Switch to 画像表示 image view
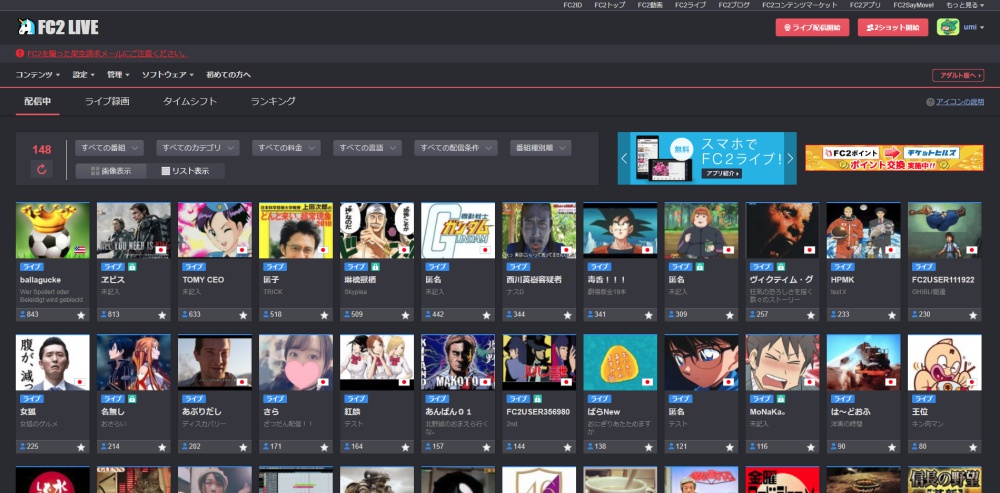 click(111, 171)
